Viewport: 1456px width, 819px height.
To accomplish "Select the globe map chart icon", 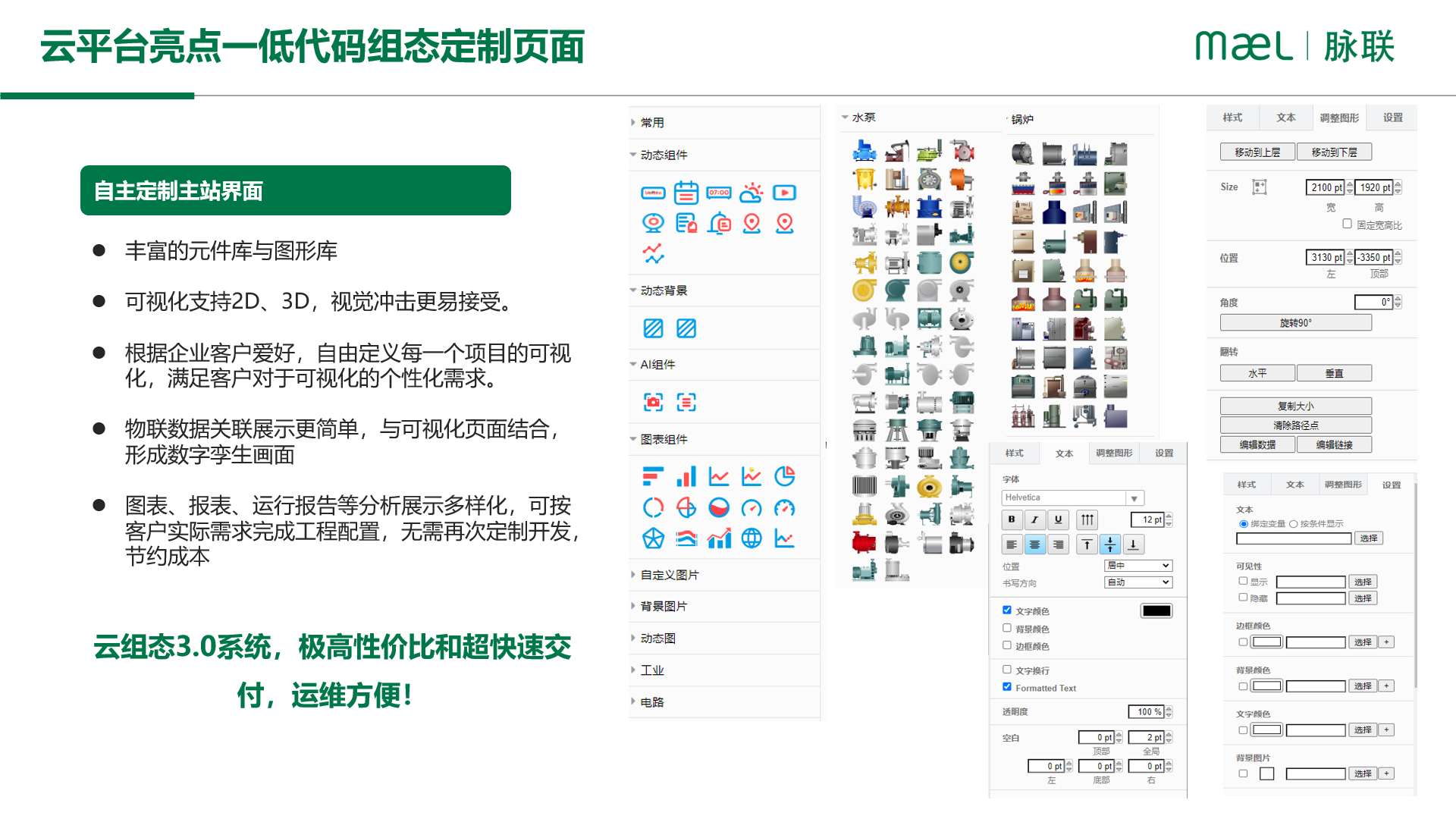I will (x=752, y=538).
